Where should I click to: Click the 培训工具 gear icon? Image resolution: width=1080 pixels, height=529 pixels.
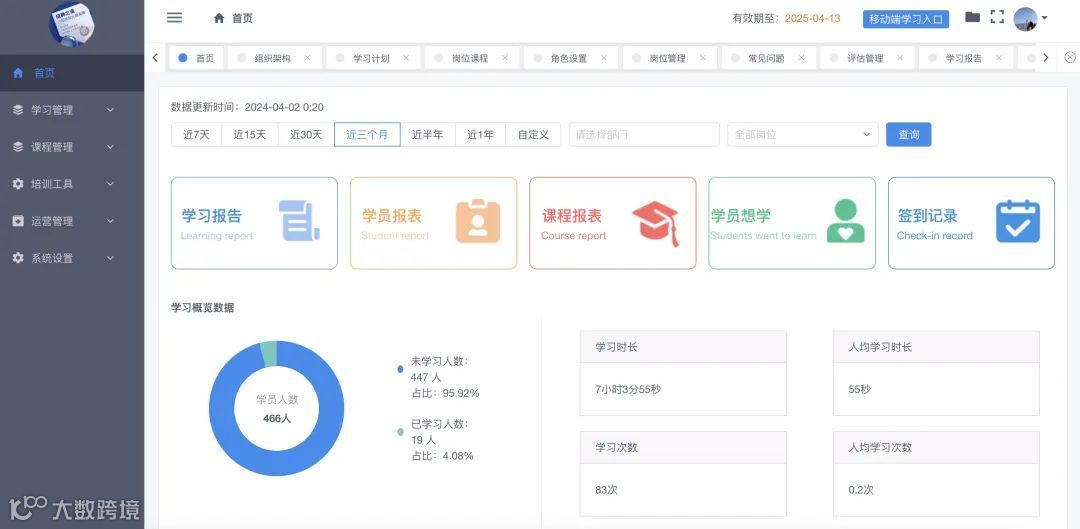(x=18, y=185)
